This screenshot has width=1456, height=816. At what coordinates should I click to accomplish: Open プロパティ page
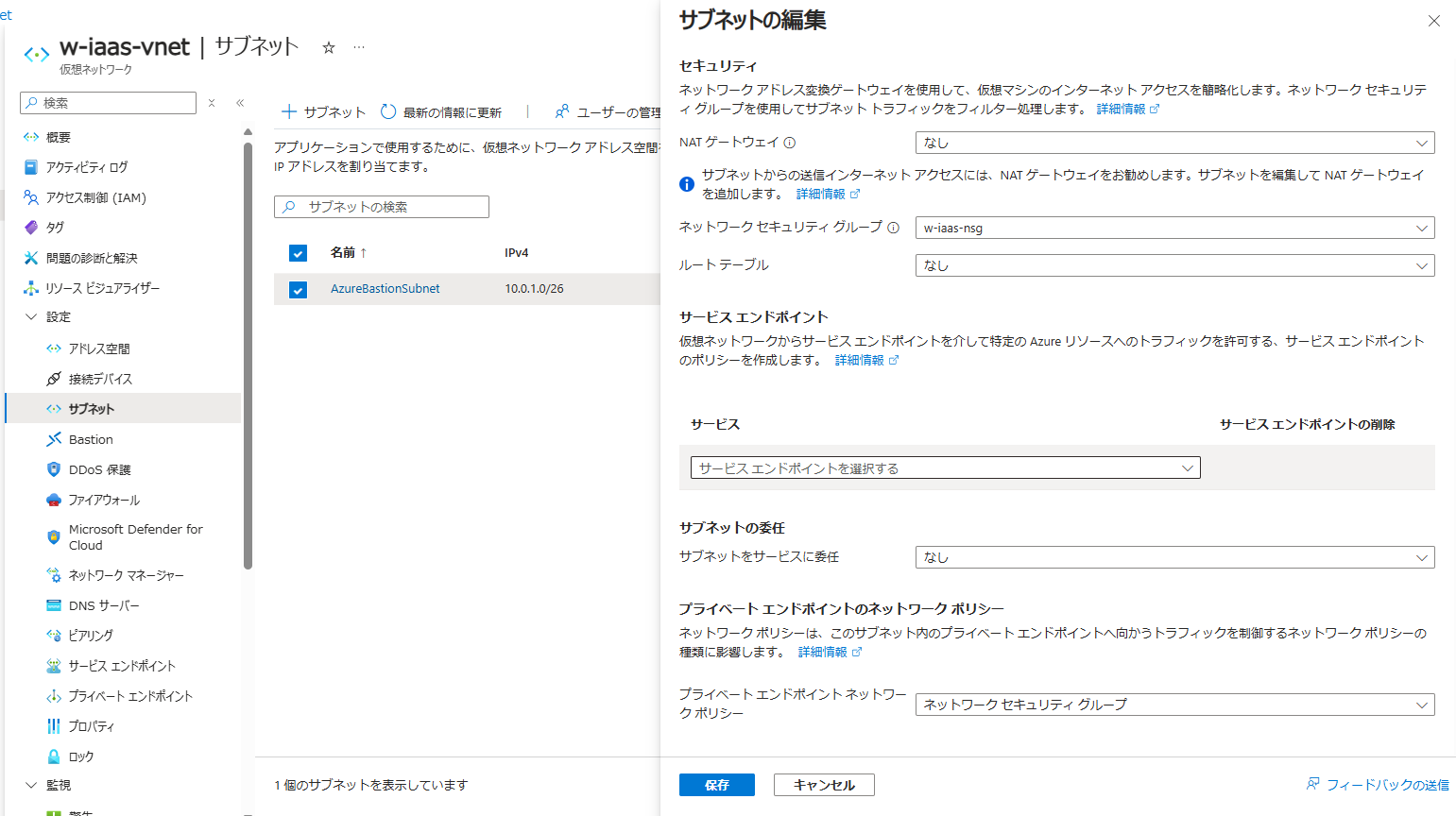(92, 726)
